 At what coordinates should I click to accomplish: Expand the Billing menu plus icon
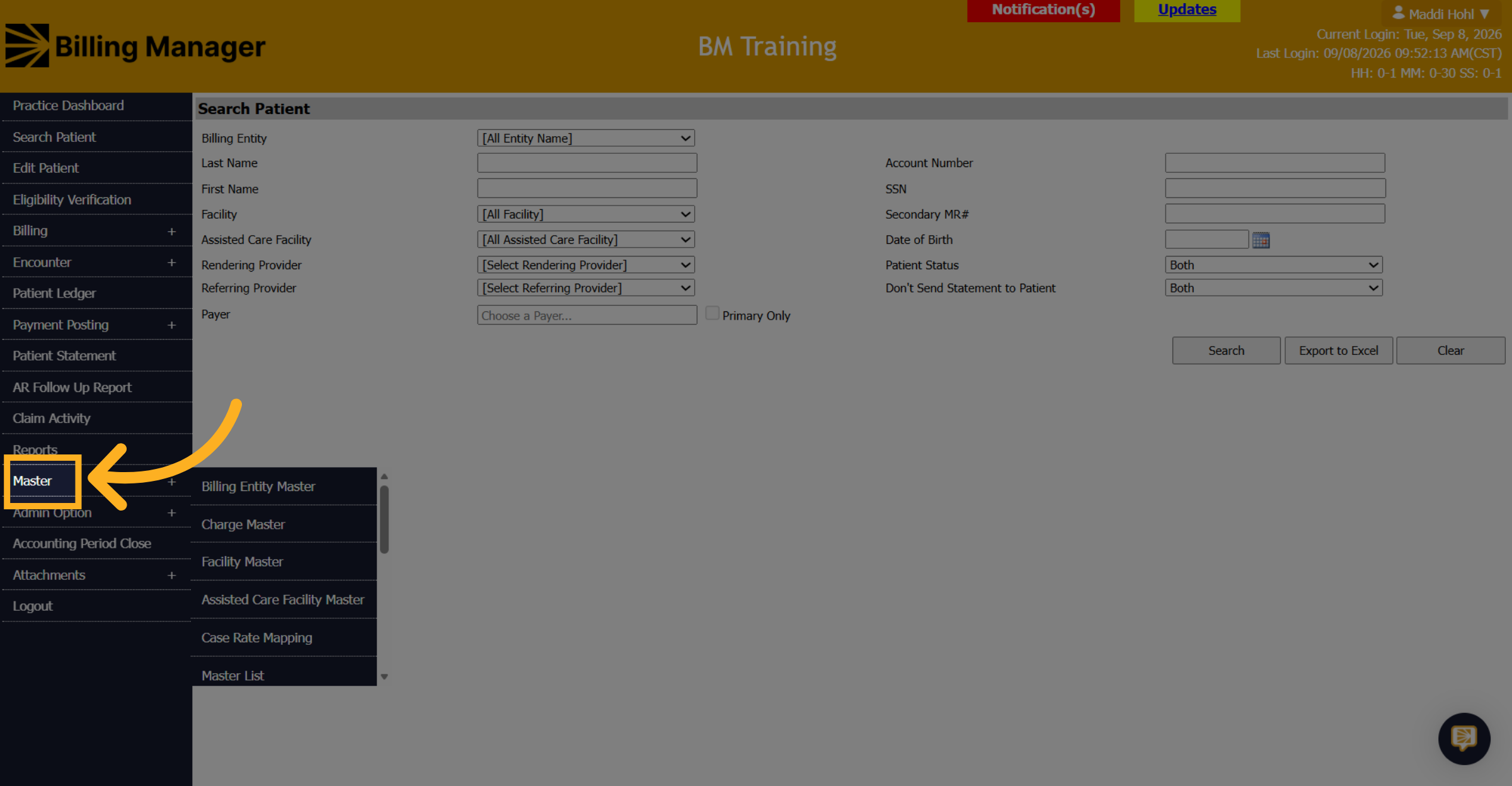171,231
